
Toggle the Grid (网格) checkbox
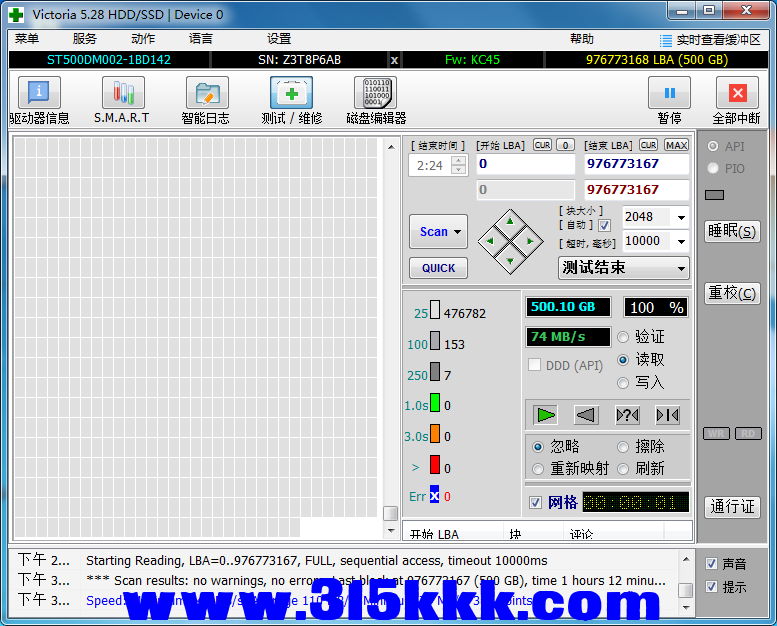coord(535,503)
